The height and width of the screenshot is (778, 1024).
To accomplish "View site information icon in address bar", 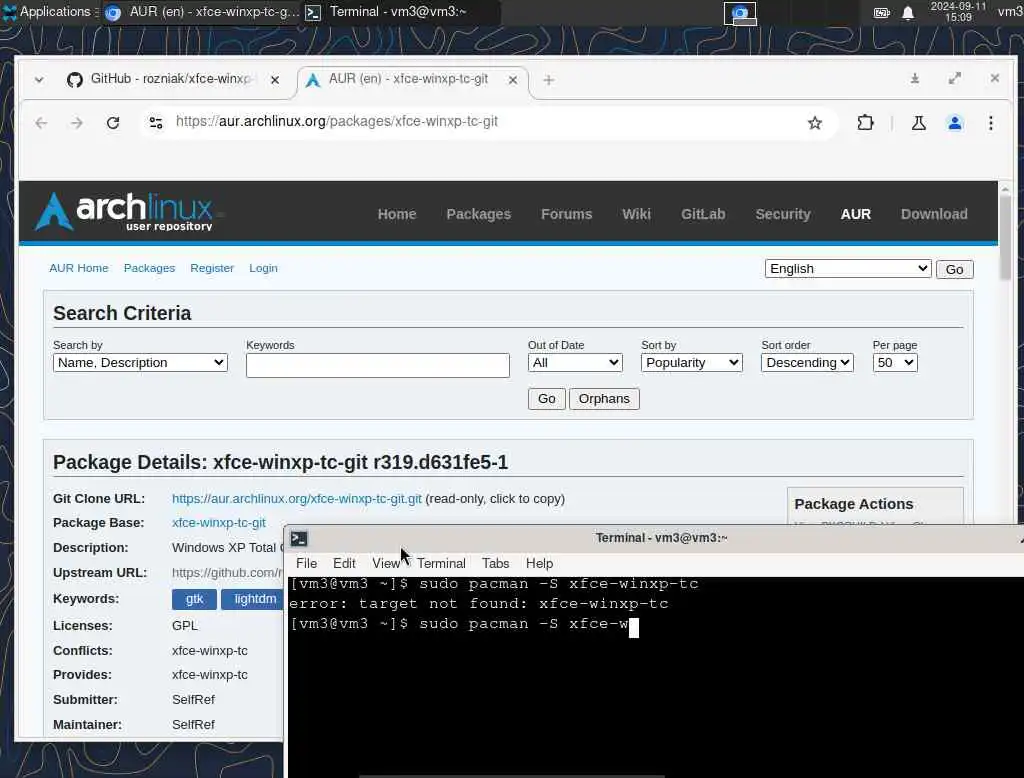I will coord(155,122).
